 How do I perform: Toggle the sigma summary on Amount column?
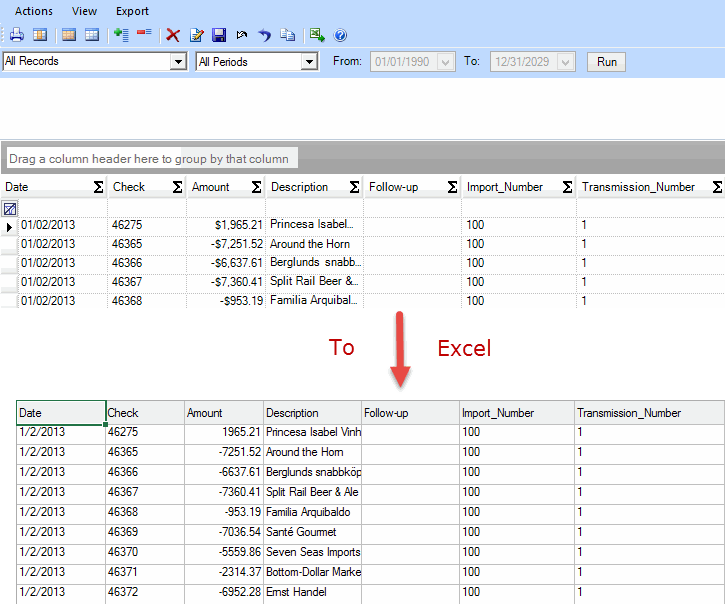point(257,187)
